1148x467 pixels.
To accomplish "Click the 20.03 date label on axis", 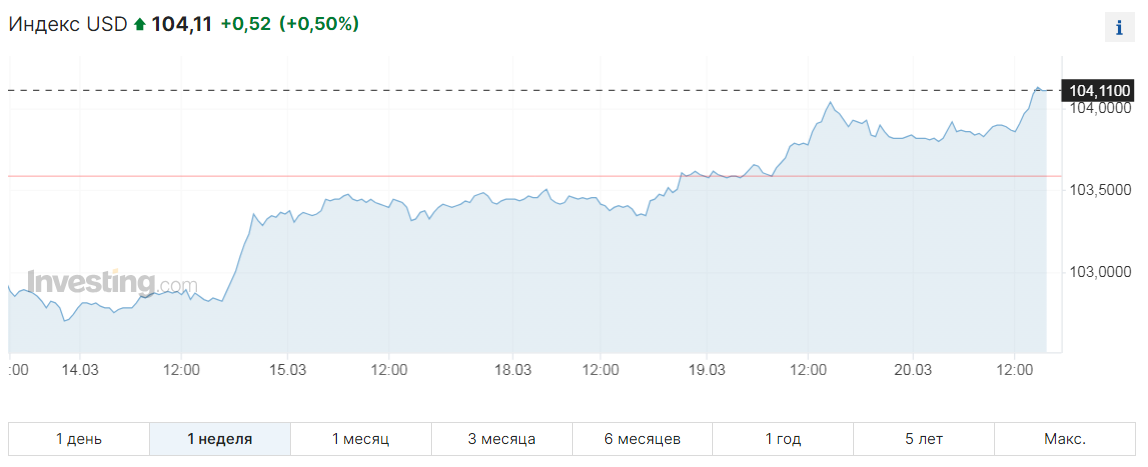I will point(912,370).
